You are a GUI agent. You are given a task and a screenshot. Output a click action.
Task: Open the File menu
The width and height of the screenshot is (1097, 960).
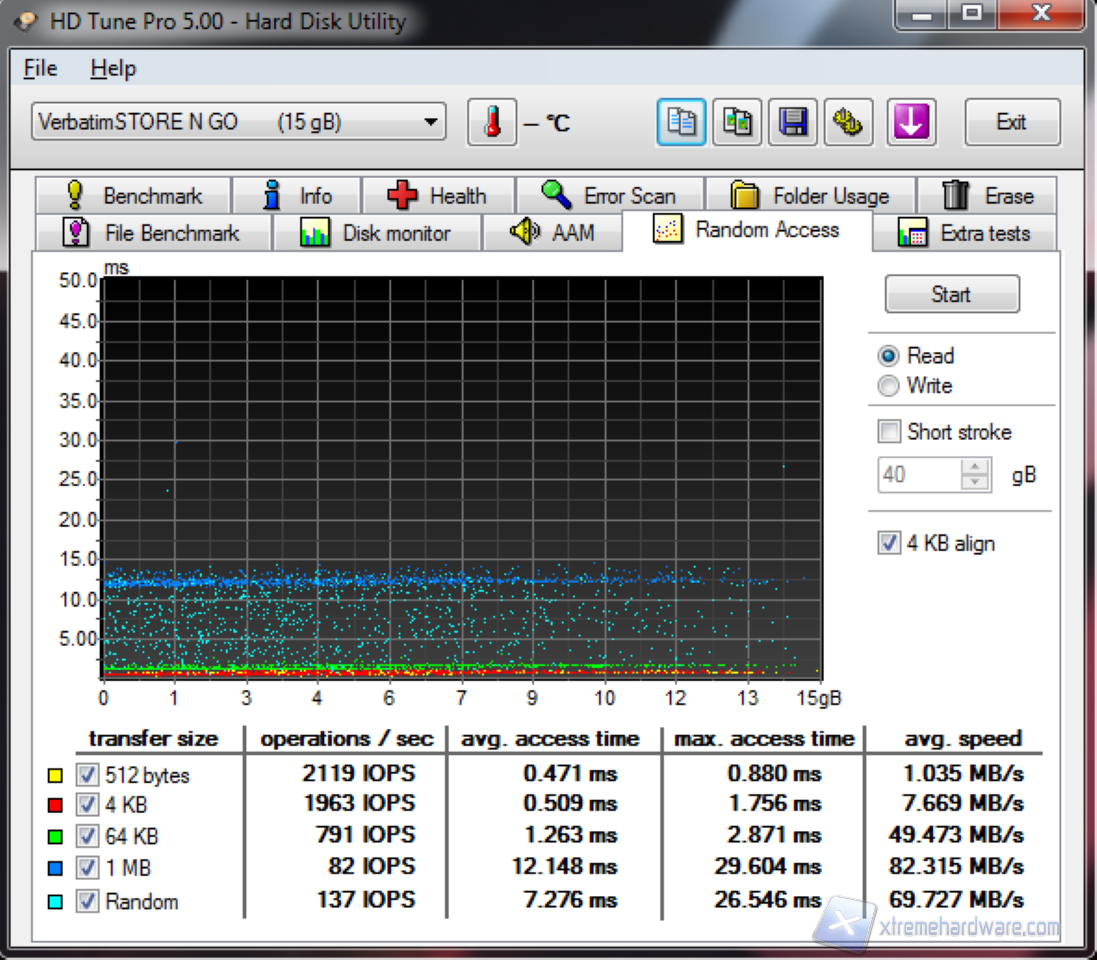click(x=40, y=69)
